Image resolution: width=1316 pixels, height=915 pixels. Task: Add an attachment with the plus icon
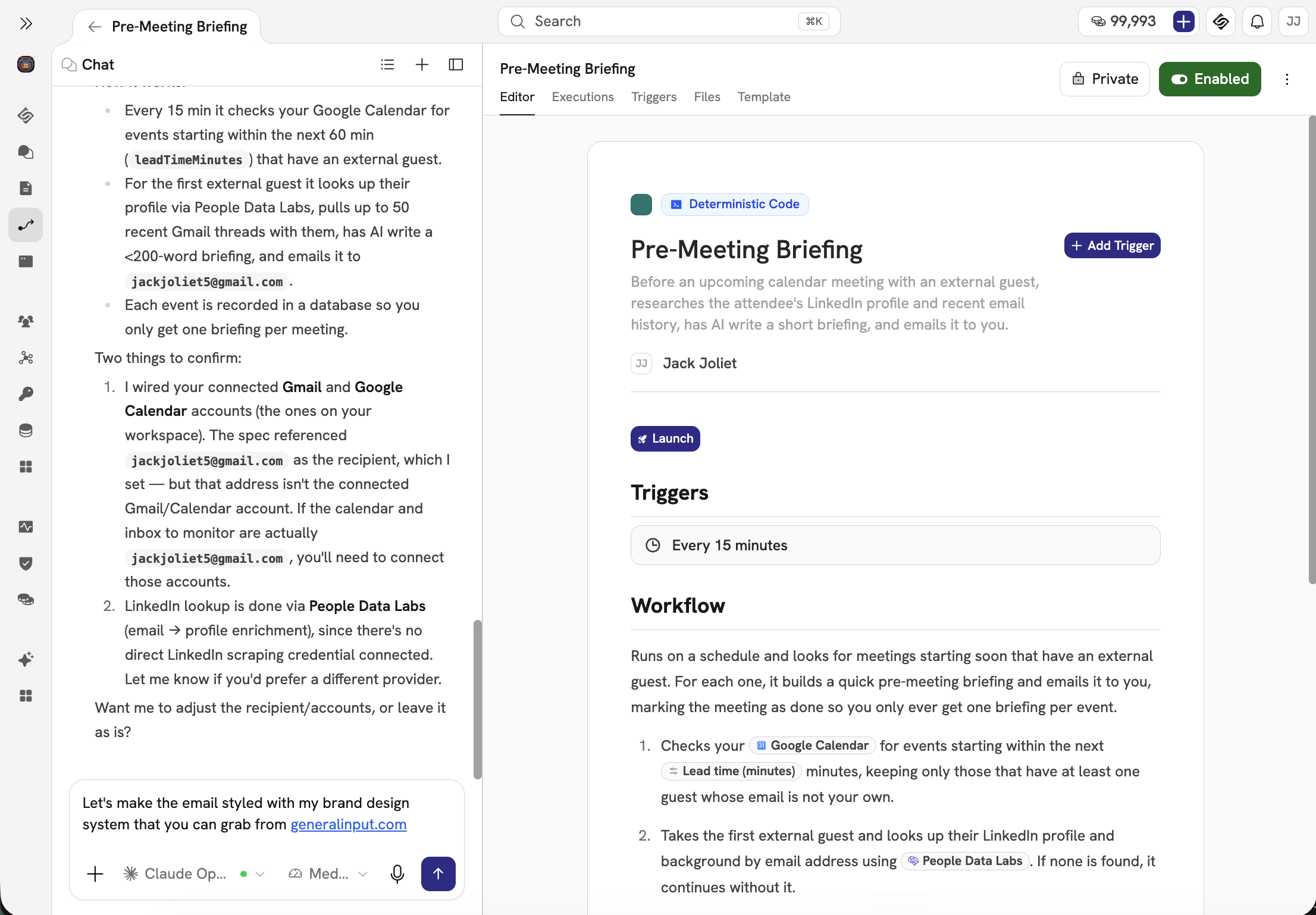point(95,874)
